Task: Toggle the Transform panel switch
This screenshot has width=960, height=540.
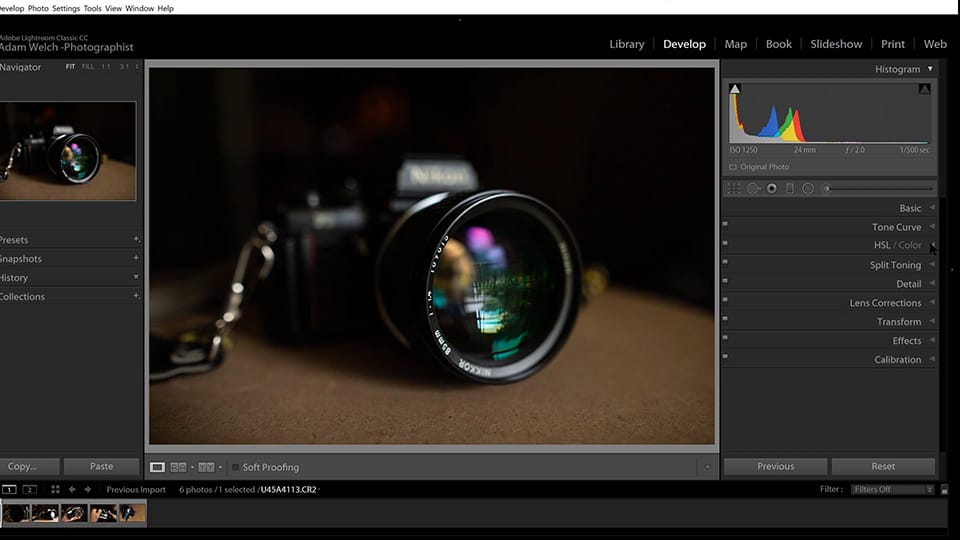Action: click(x=726, y=319)
